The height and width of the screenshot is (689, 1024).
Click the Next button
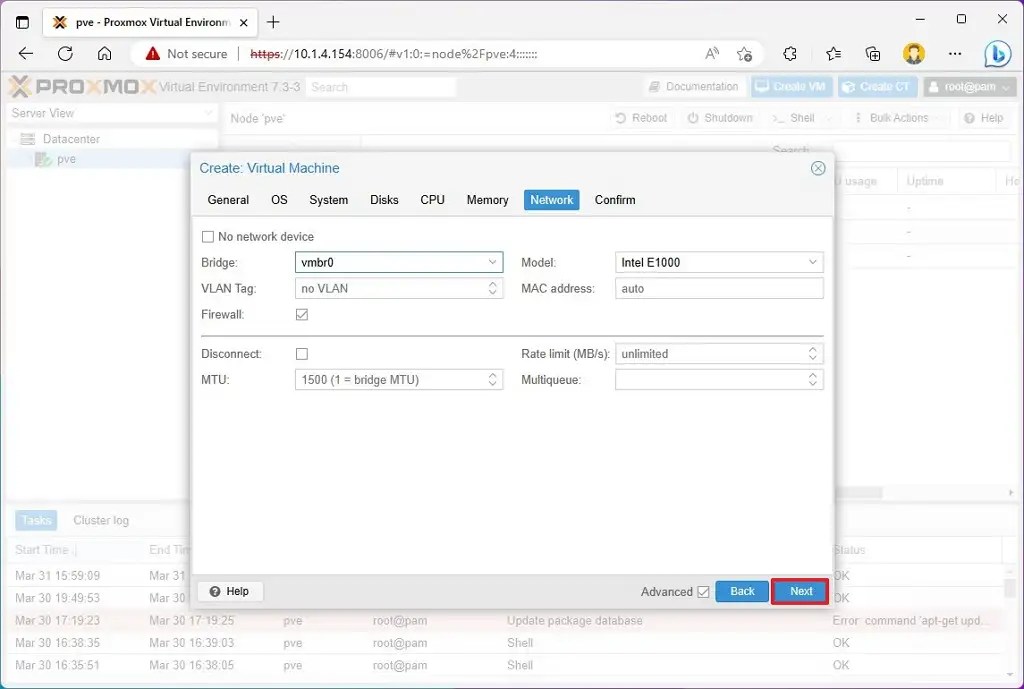[799, 591]
